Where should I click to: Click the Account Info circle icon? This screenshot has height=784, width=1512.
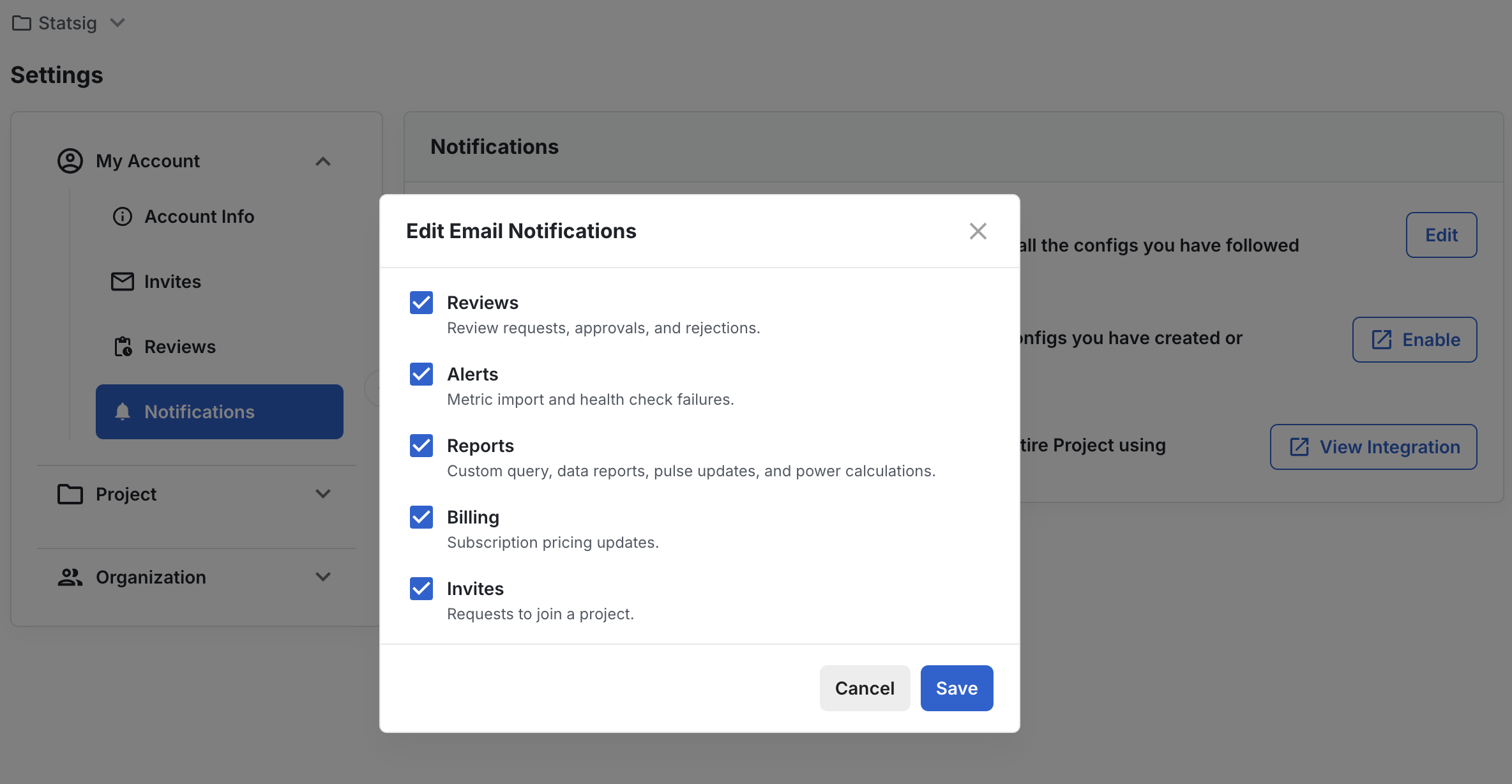pos(123,216)
